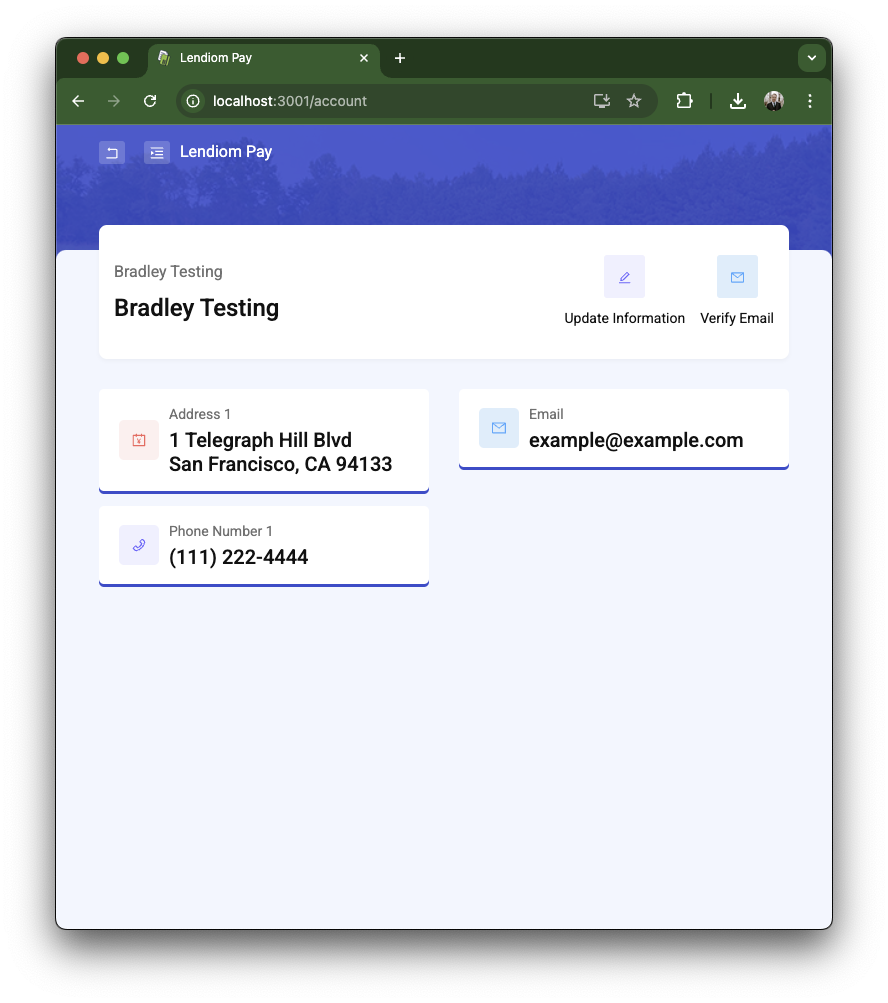The height and width of the screenshot is (1003, 888).
Task: Click the Address 1 icon
Action: pos(139,440)
